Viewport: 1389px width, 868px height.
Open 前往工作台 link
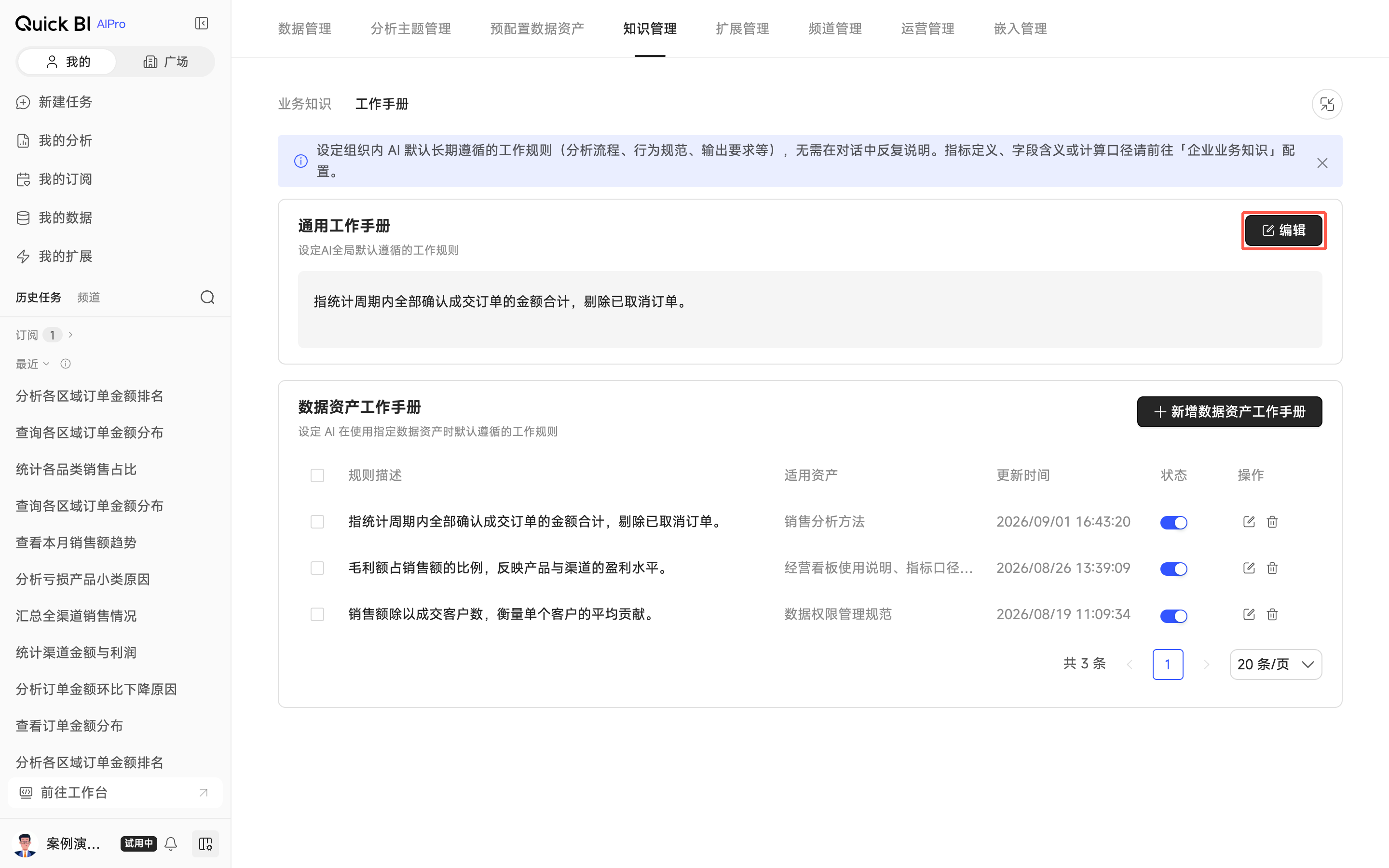[x=115, y=792]
